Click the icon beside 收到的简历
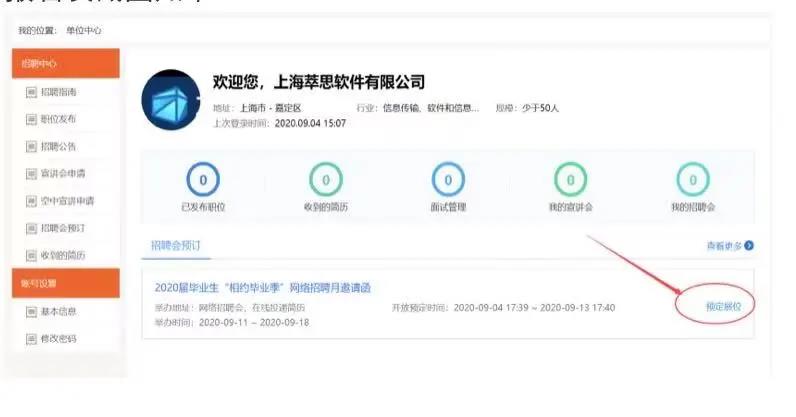 pos(32,256)
